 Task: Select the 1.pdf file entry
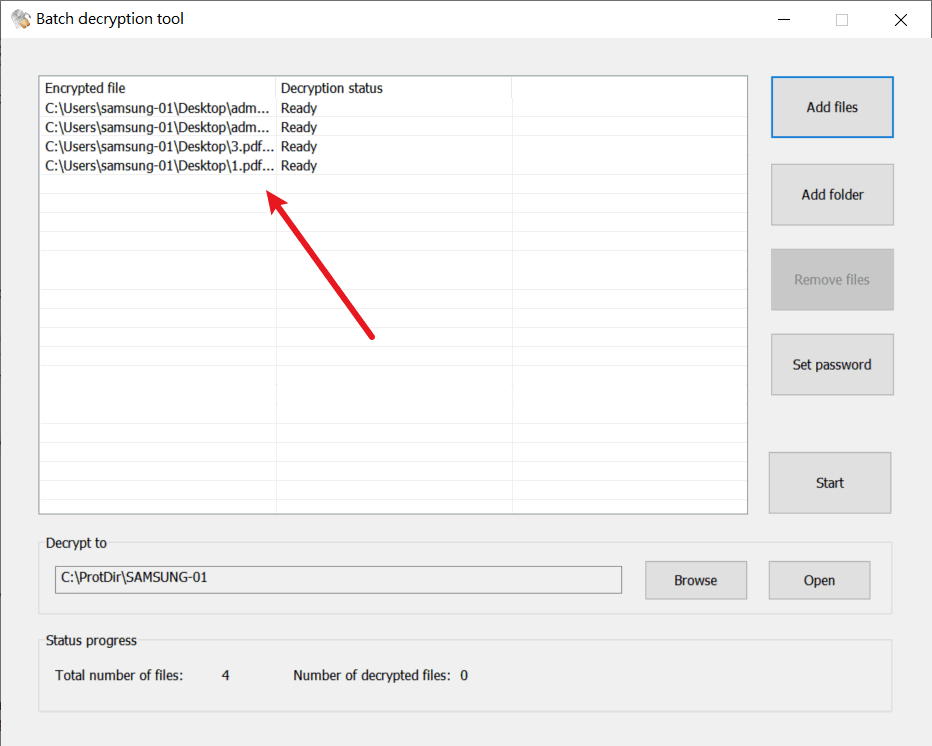tap(157, 166)
